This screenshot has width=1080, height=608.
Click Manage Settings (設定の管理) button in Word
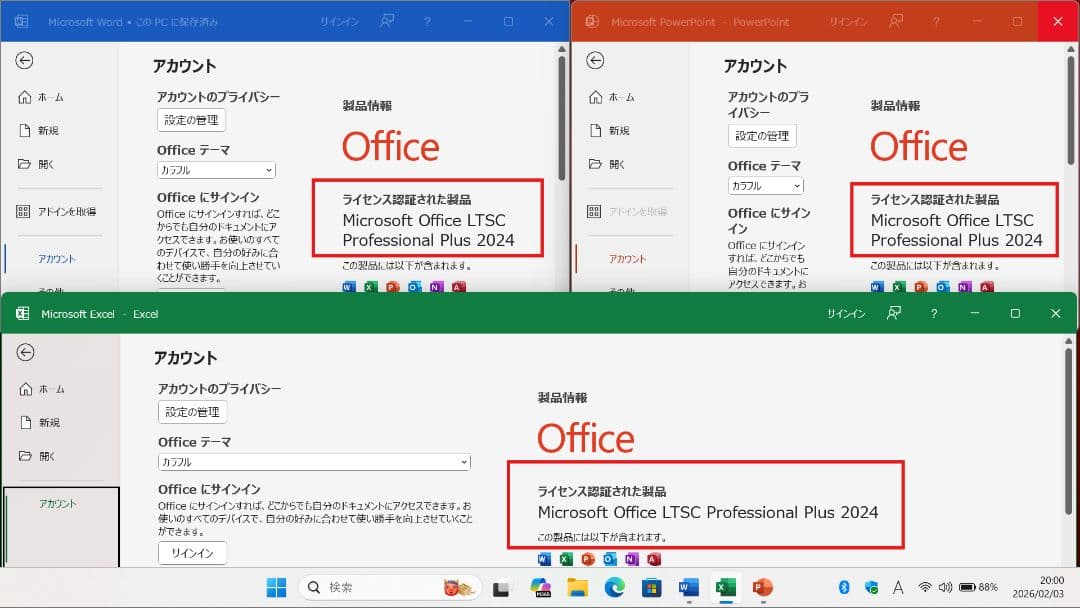pyautogui.click(x=191, y=120)
